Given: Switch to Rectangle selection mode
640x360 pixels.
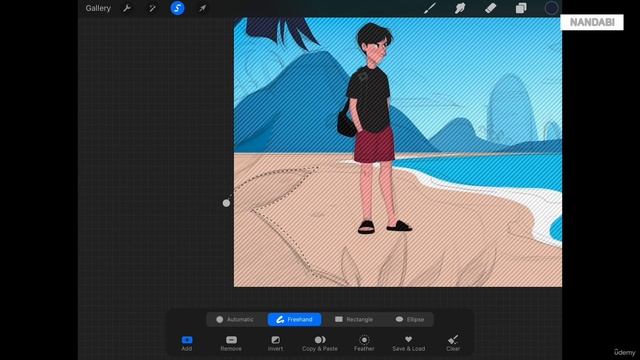Looking at the screenshot, I should [354, 320].
